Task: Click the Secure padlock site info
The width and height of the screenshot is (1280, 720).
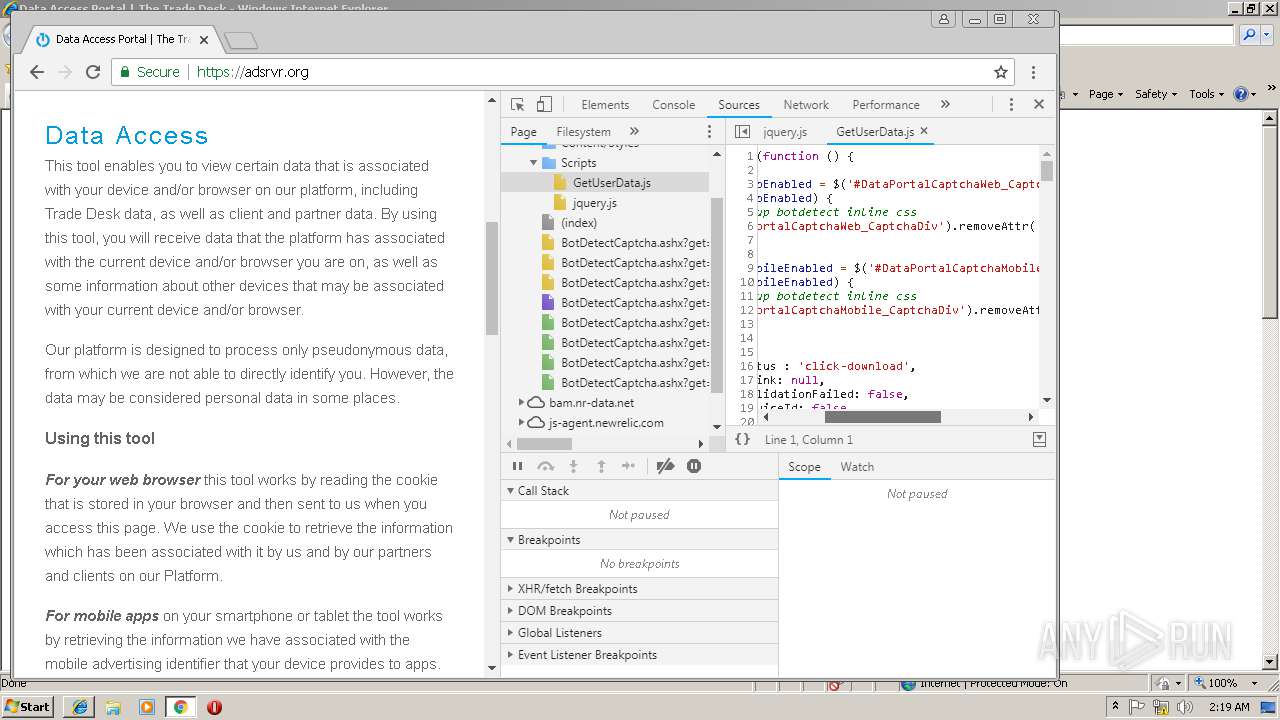Action: pos(150,72)
